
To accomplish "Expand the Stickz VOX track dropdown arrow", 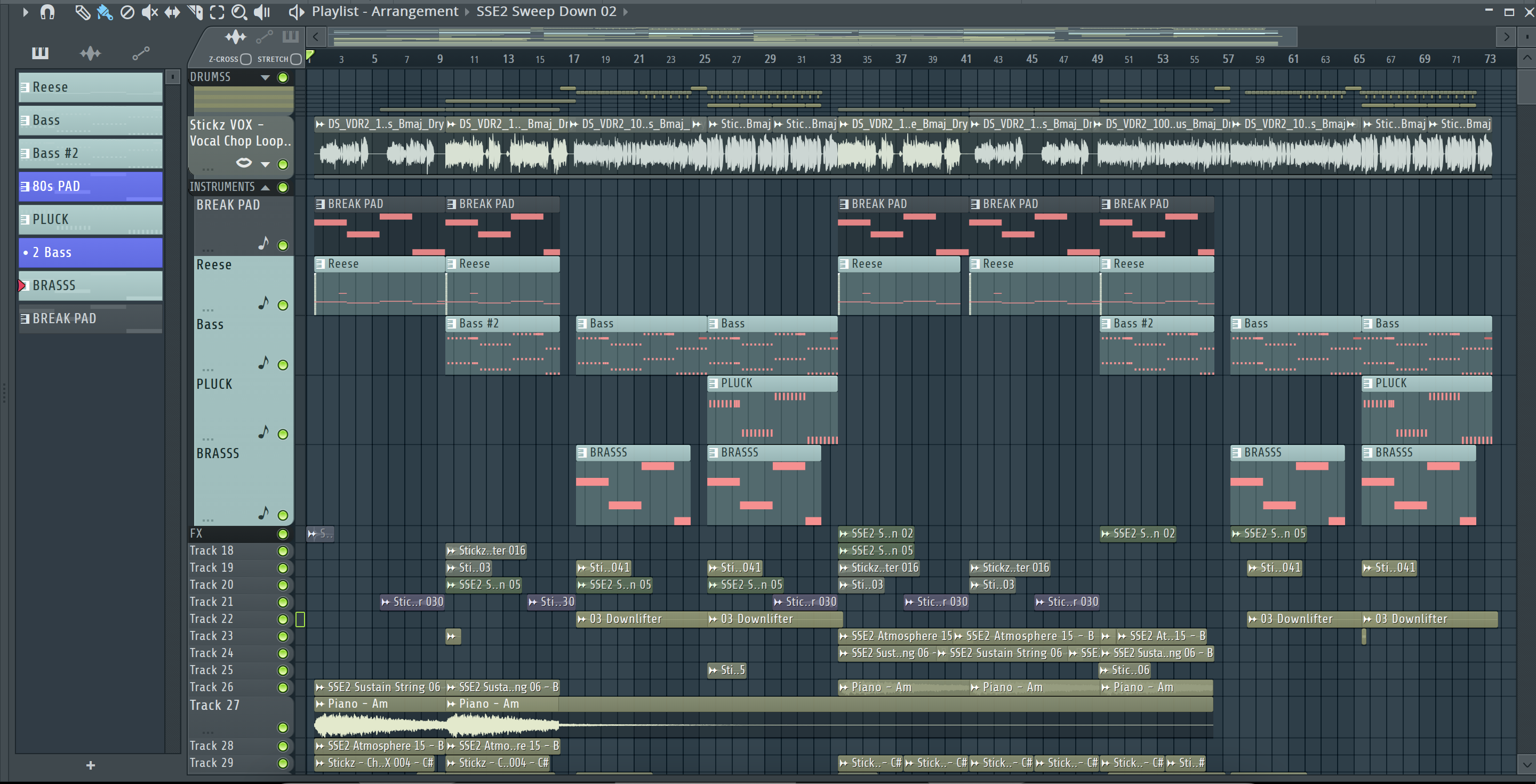I will tap(266, 165).
